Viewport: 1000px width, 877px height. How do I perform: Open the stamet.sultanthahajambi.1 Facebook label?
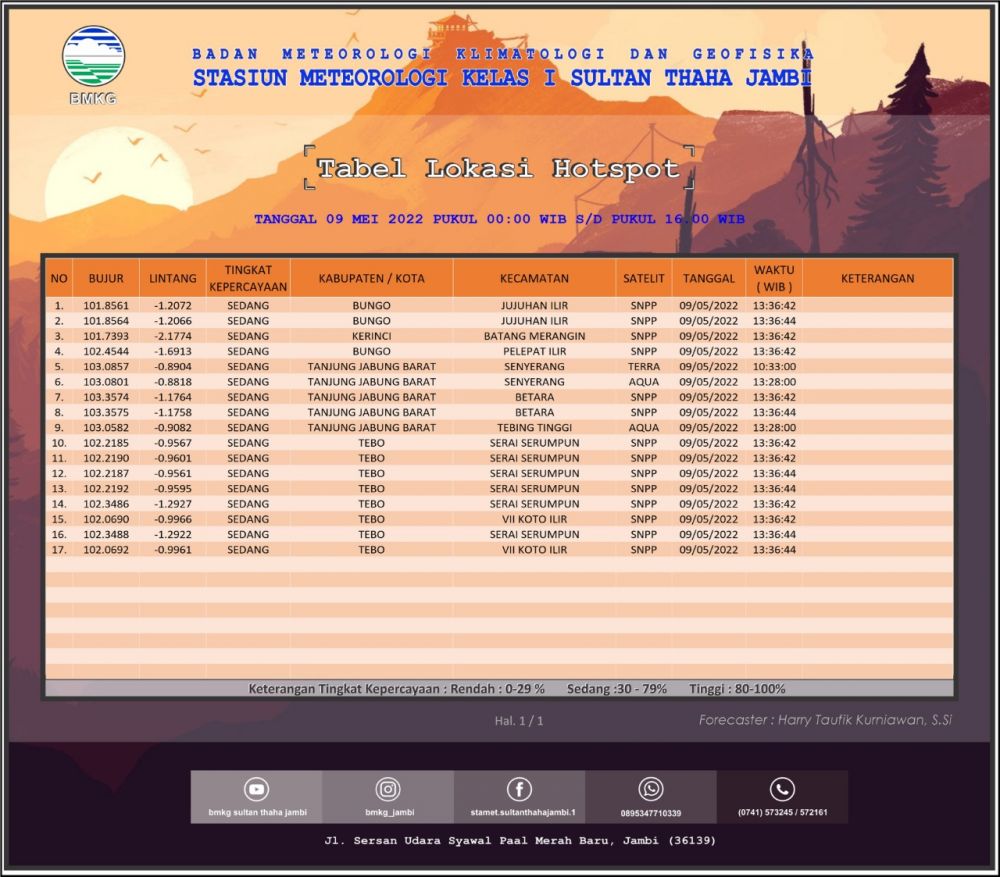(523, 812)
